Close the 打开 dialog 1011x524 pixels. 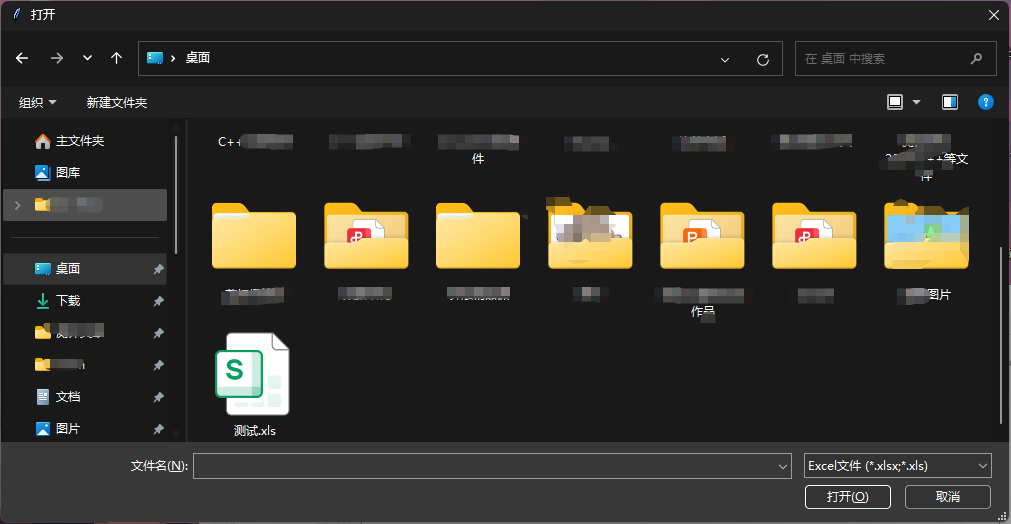(x=994, y=15)
